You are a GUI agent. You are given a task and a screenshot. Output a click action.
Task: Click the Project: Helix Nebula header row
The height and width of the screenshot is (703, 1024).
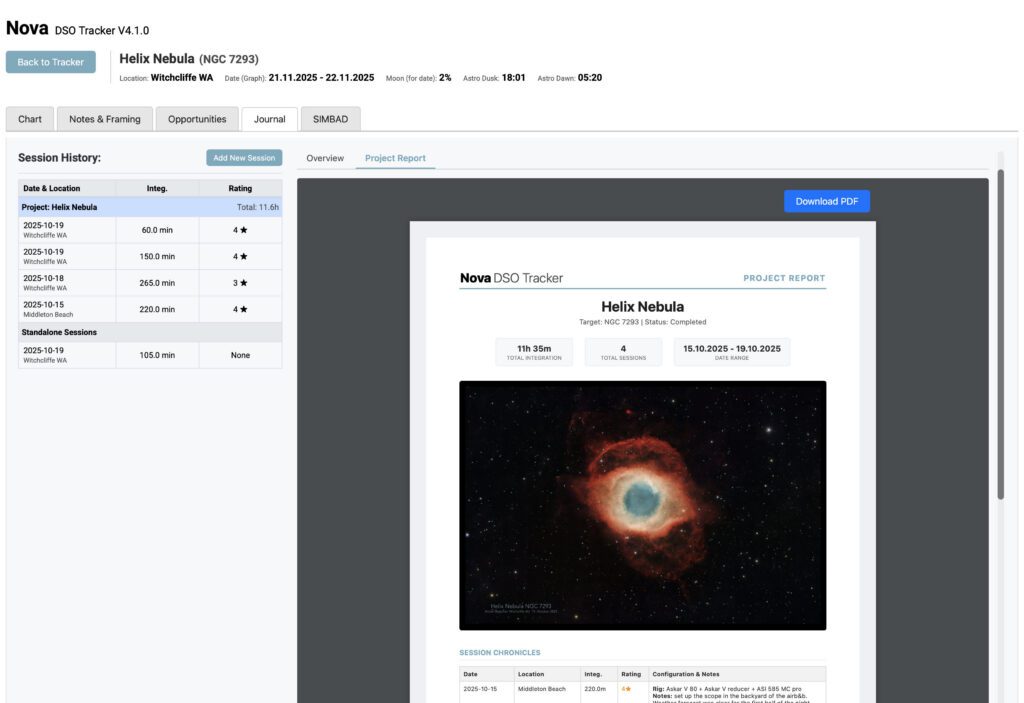(100, 206)
